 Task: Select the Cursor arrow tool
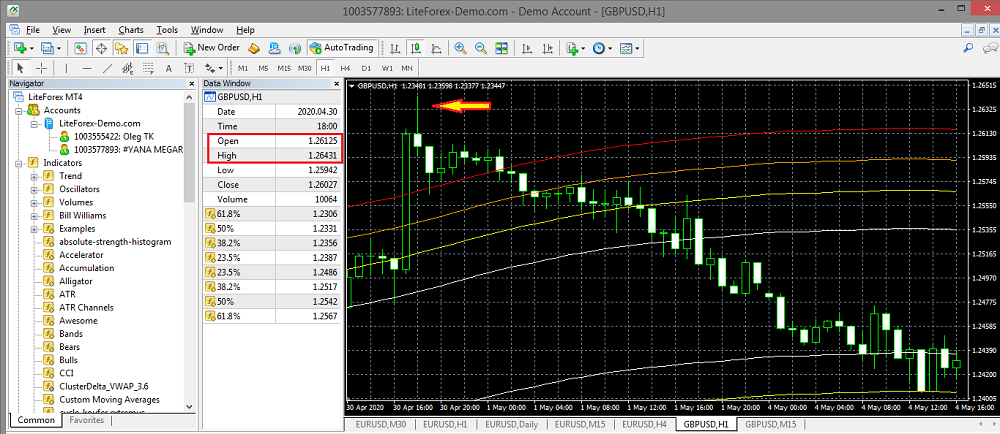click(20, 68)
